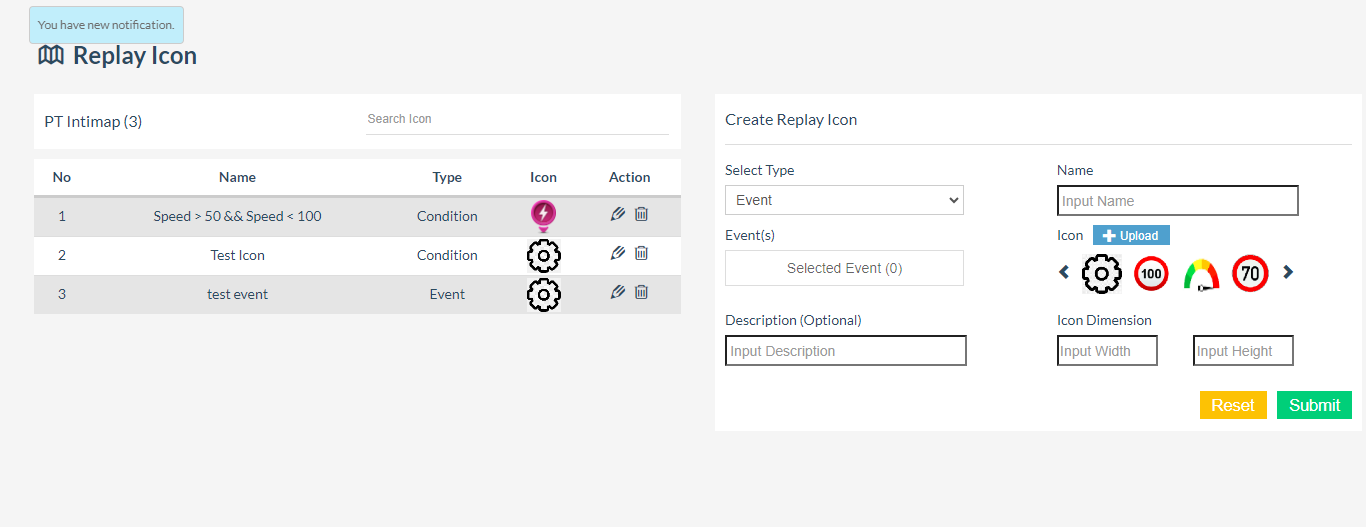Pick the speedometer gauge icon
This screenshot has height=527, width=1366.
[x=1201, y=274]
